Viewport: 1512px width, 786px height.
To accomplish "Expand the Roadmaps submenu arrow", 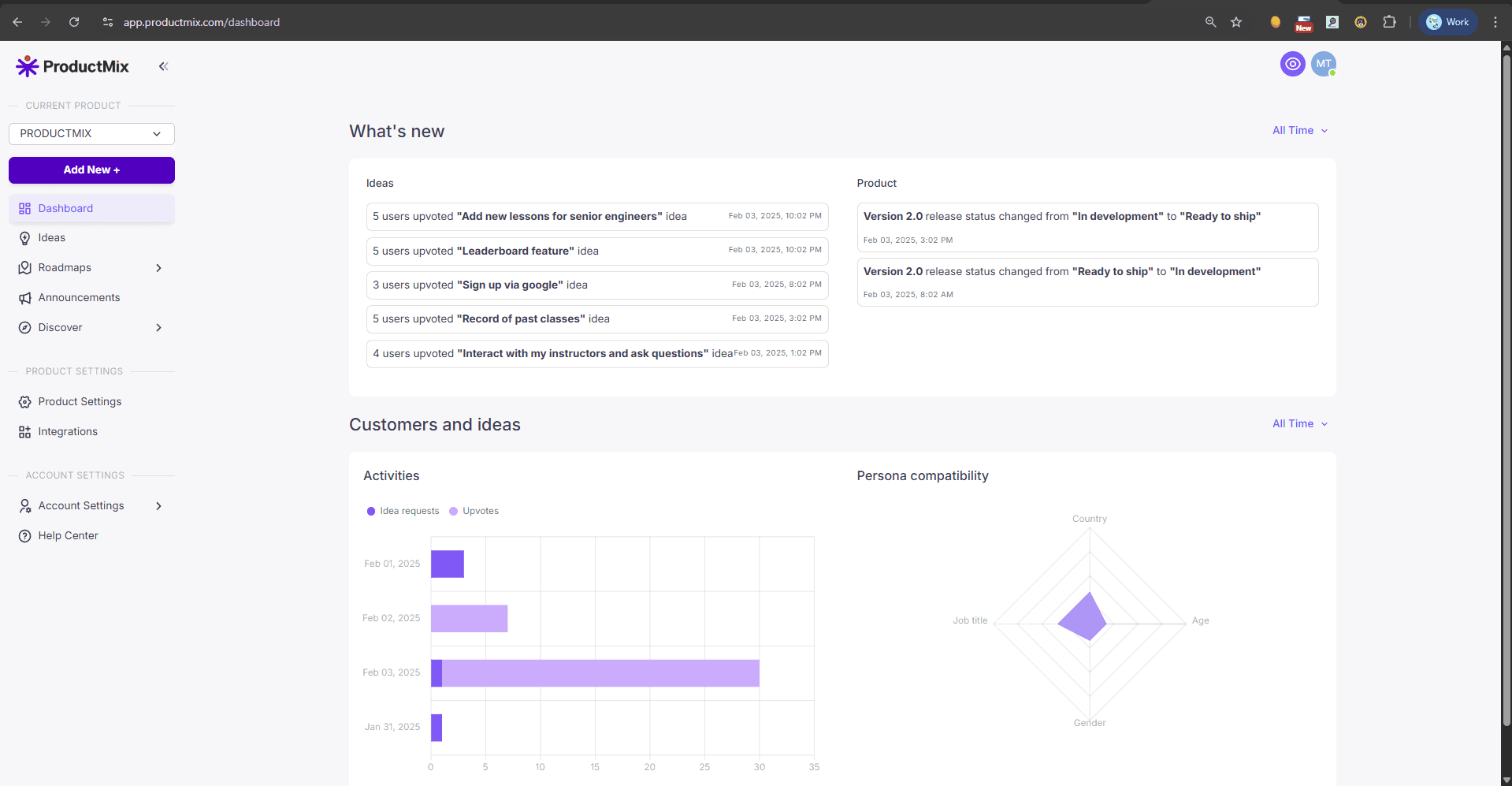I will [158, 268].
